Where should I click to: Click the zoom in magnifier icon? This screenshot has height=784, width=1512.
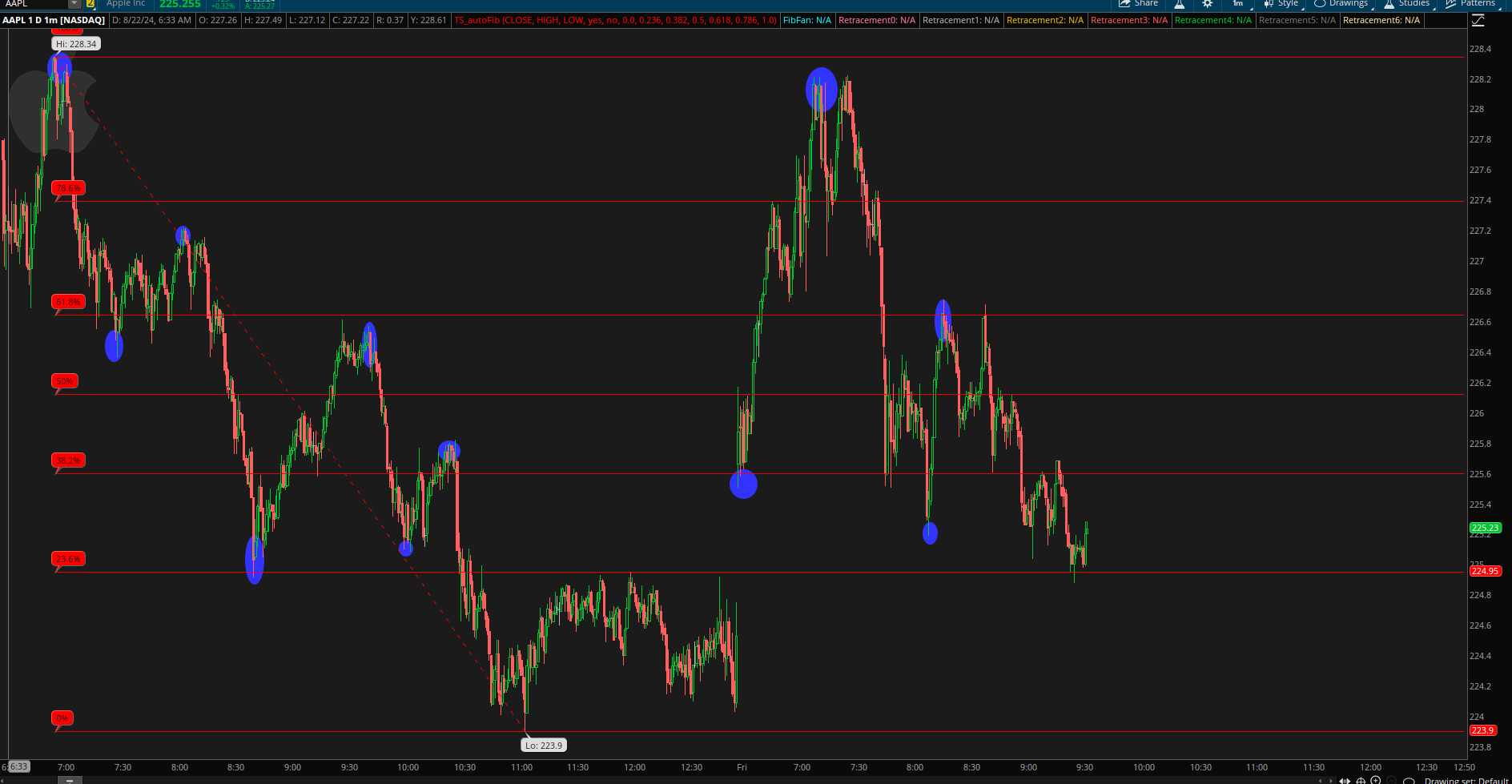click(x=1376, y=780)
